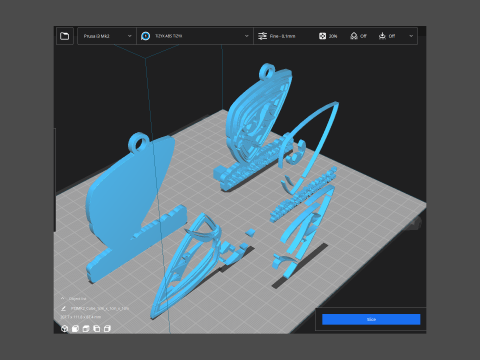Collapse the Object list chevron

(x=63, y=298)
